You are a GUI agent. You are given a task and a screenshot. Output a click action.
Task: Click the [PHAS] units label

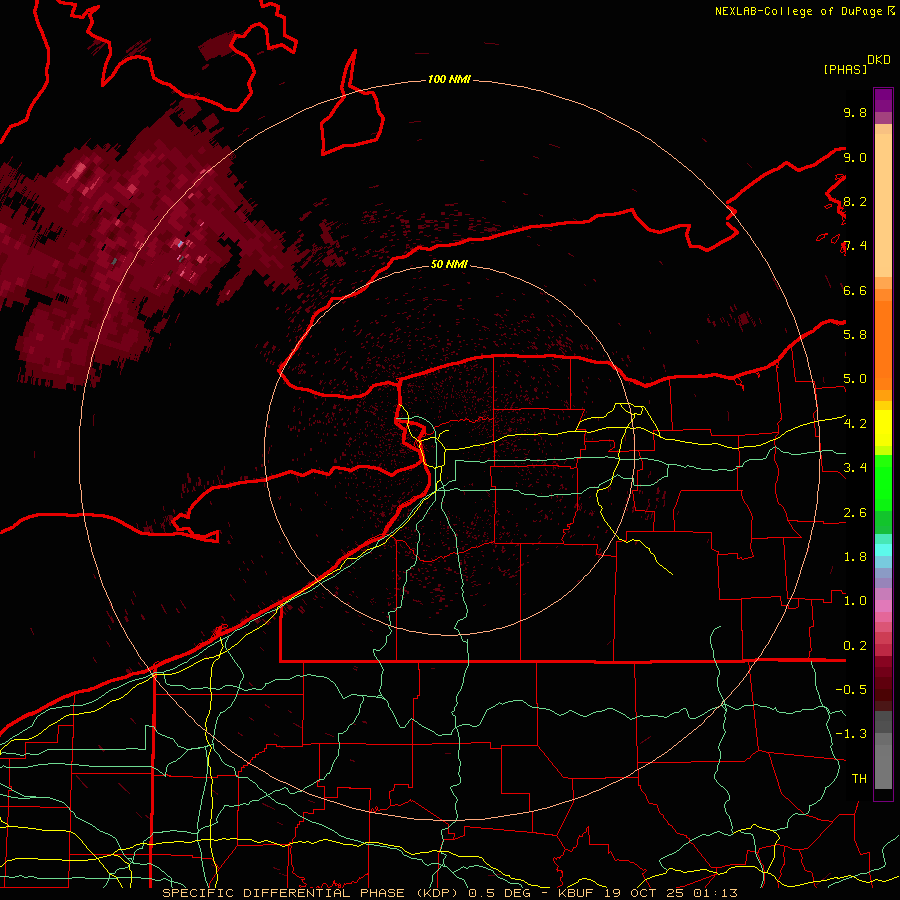(x=845, y=69)
